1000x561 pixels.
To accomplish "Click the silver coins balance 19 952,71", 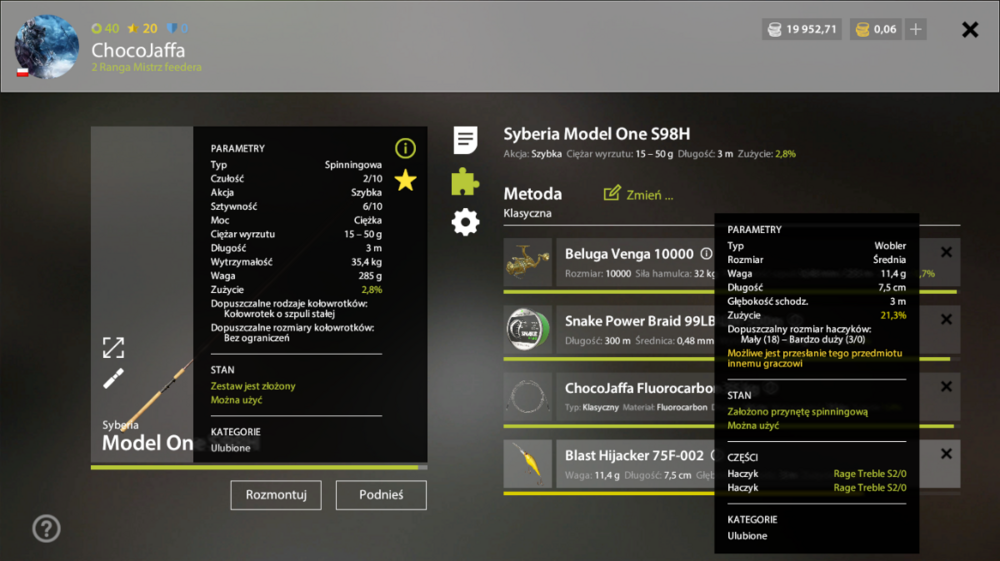I will coord(802,29).
